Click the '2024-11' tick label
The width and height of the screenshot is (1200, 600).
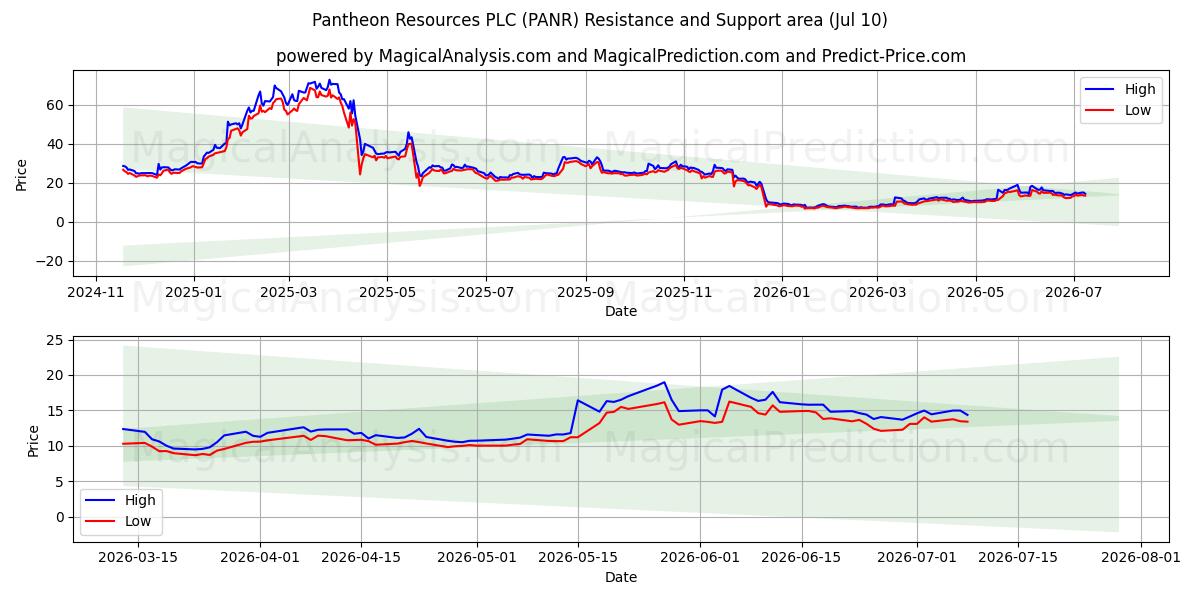click(96, 293)
